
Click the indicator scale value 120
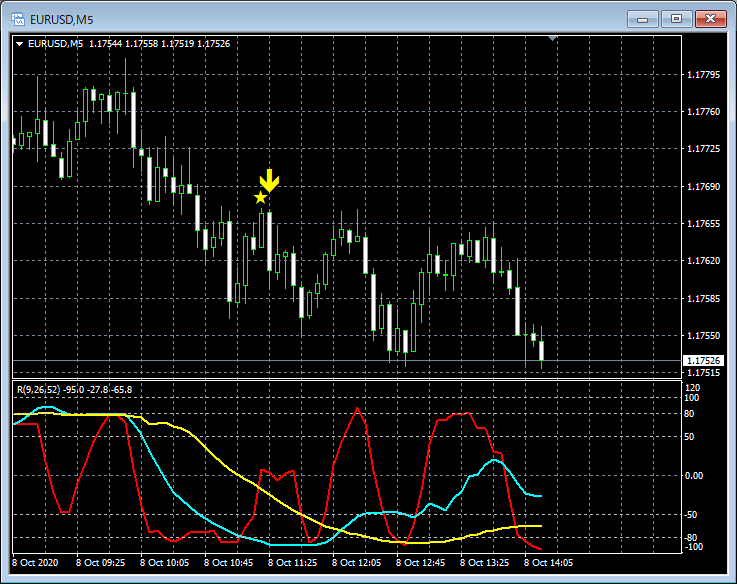[693, 387]
